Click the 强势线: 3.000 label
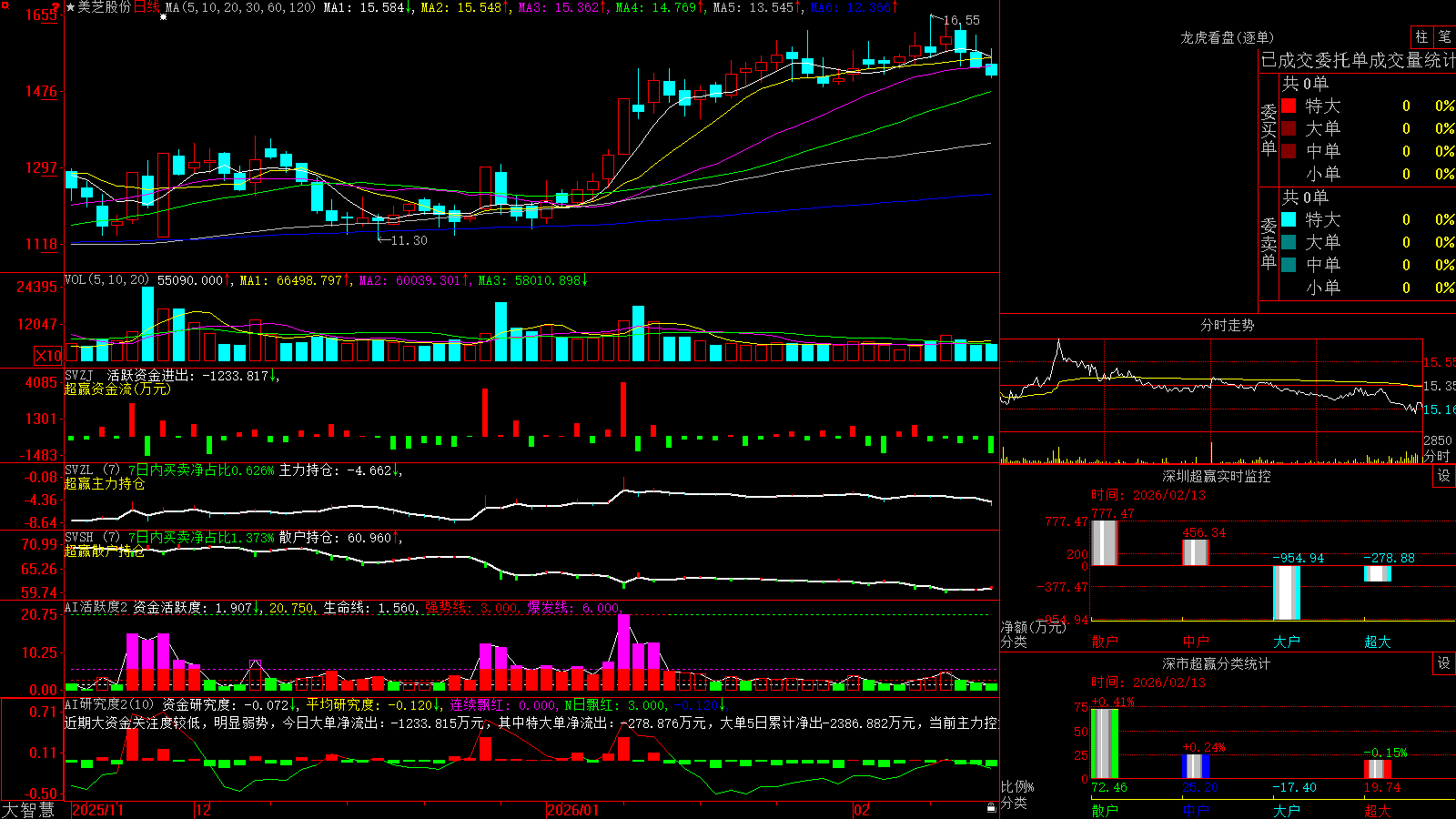The height and width of the screenshot is (819, 1456). click(471, 608)
